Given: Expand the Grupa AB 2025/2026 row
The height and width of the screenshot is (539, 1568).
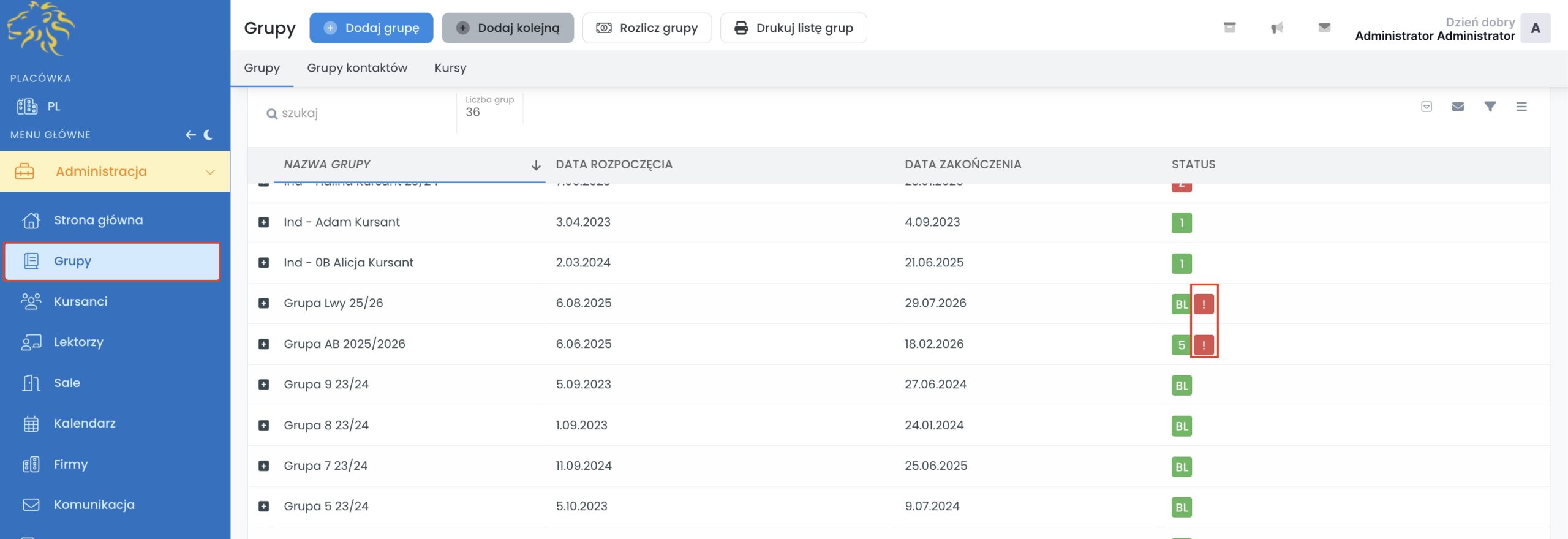Looking at the screenshot, I should tap(264, 344).
